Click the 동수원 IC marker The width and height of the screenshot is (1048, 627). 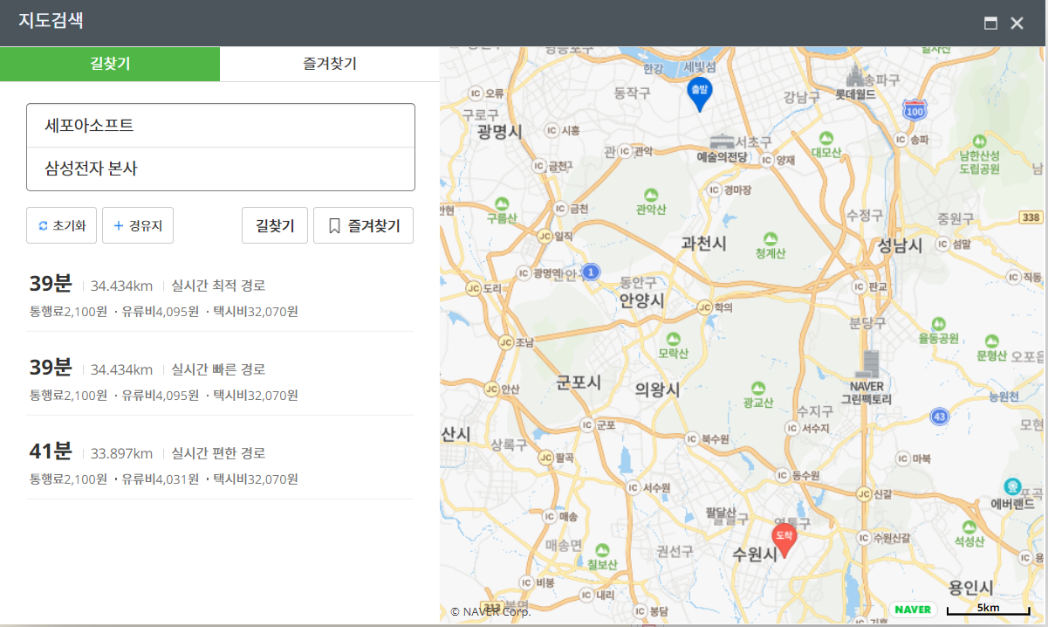pyautogui.click(x=783, y=475)
